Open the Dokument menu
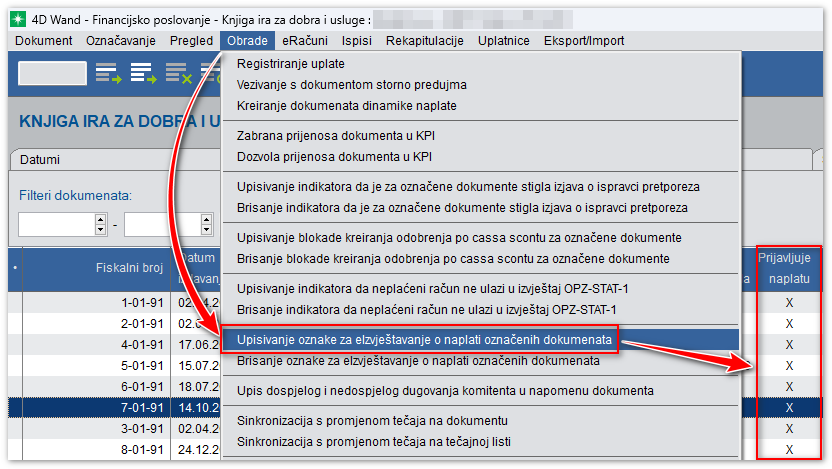Image resolution: width=832 pixels, height=469 pixels. tap(44, 41)
